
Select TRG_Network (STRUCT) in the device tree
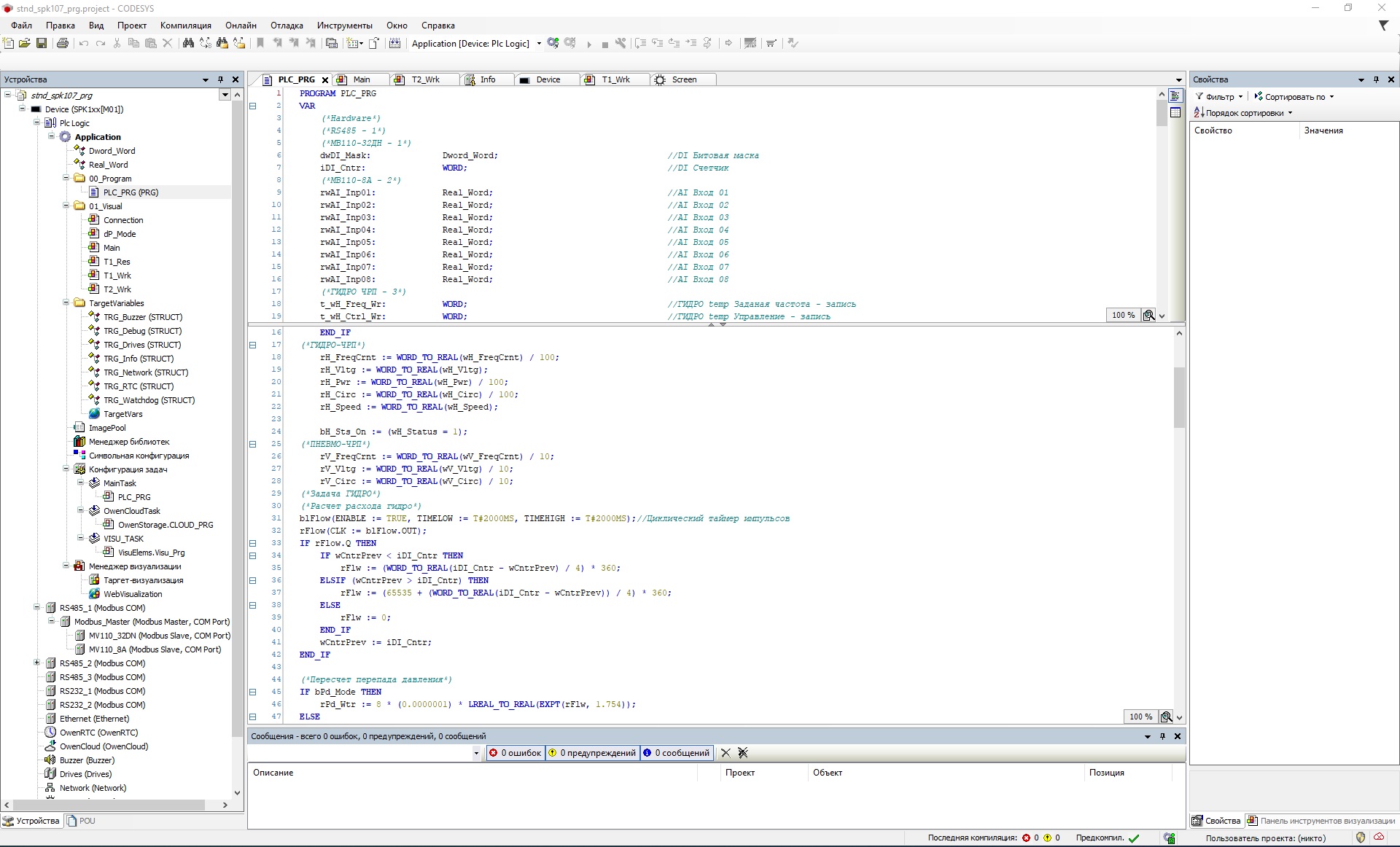145,372
